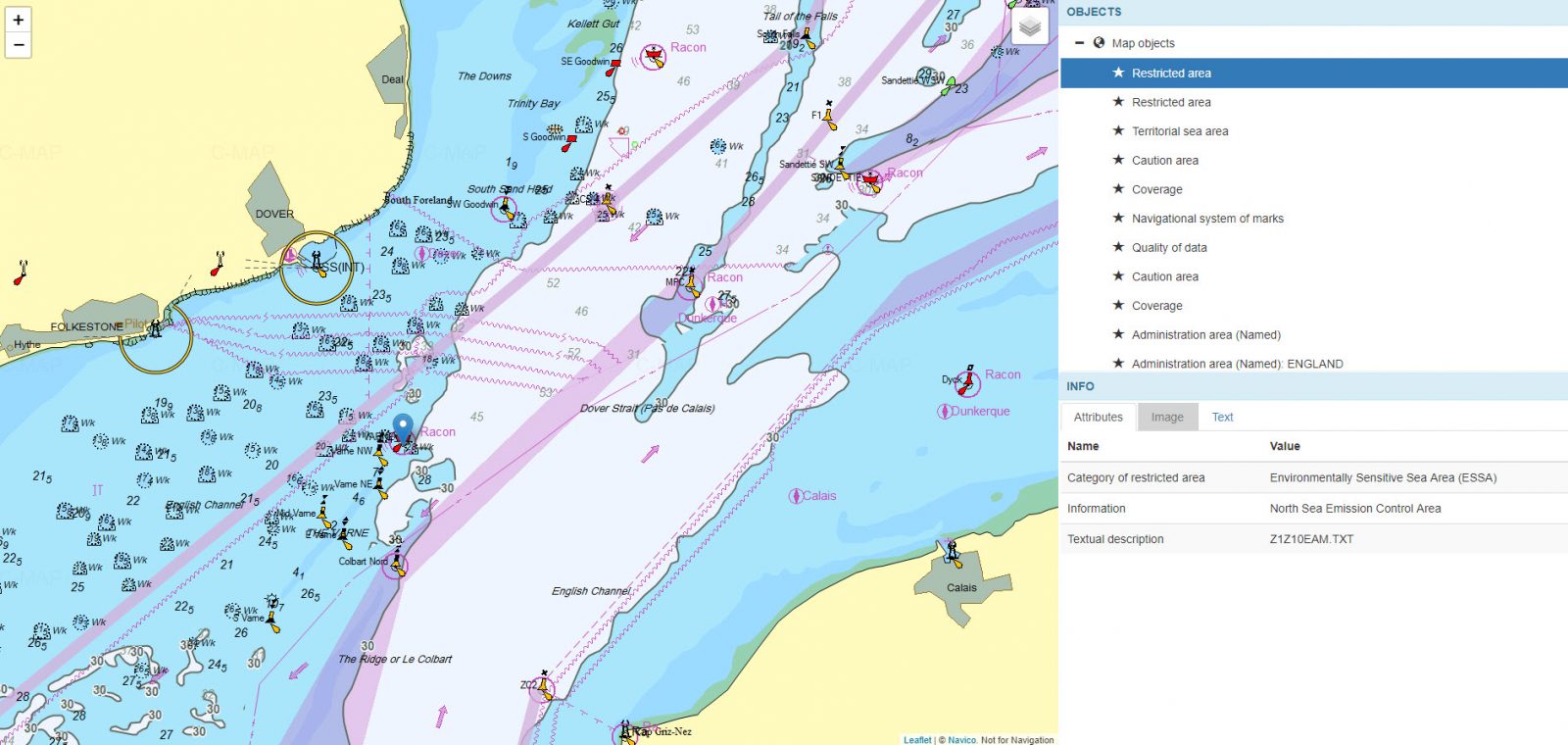Switch to the Image tab
Viewport: 1568px width, 745px height.
(1167, 417)
